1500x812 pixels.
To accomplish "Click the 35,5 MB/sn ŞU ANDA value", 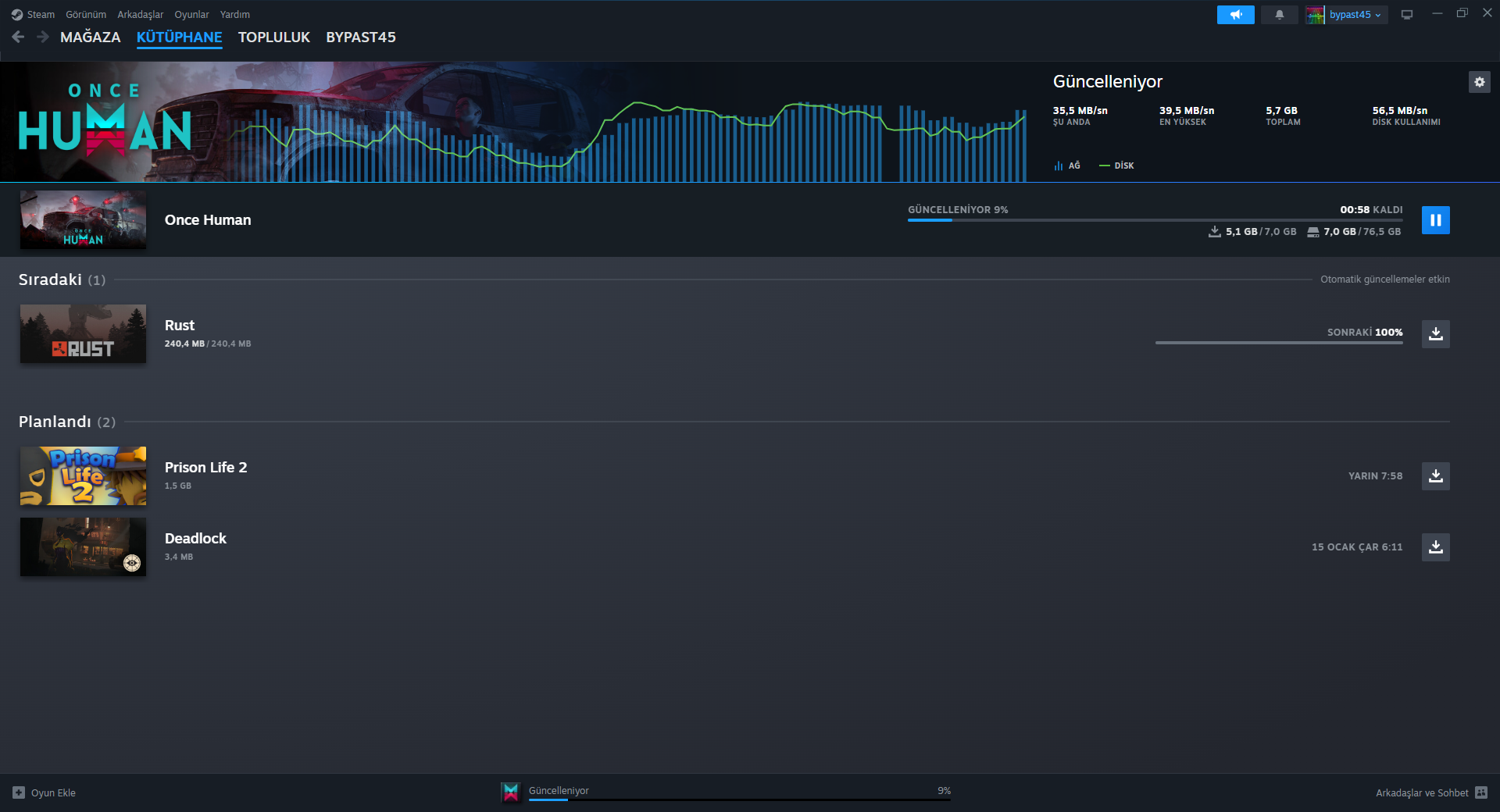I will pos(1080,116).
